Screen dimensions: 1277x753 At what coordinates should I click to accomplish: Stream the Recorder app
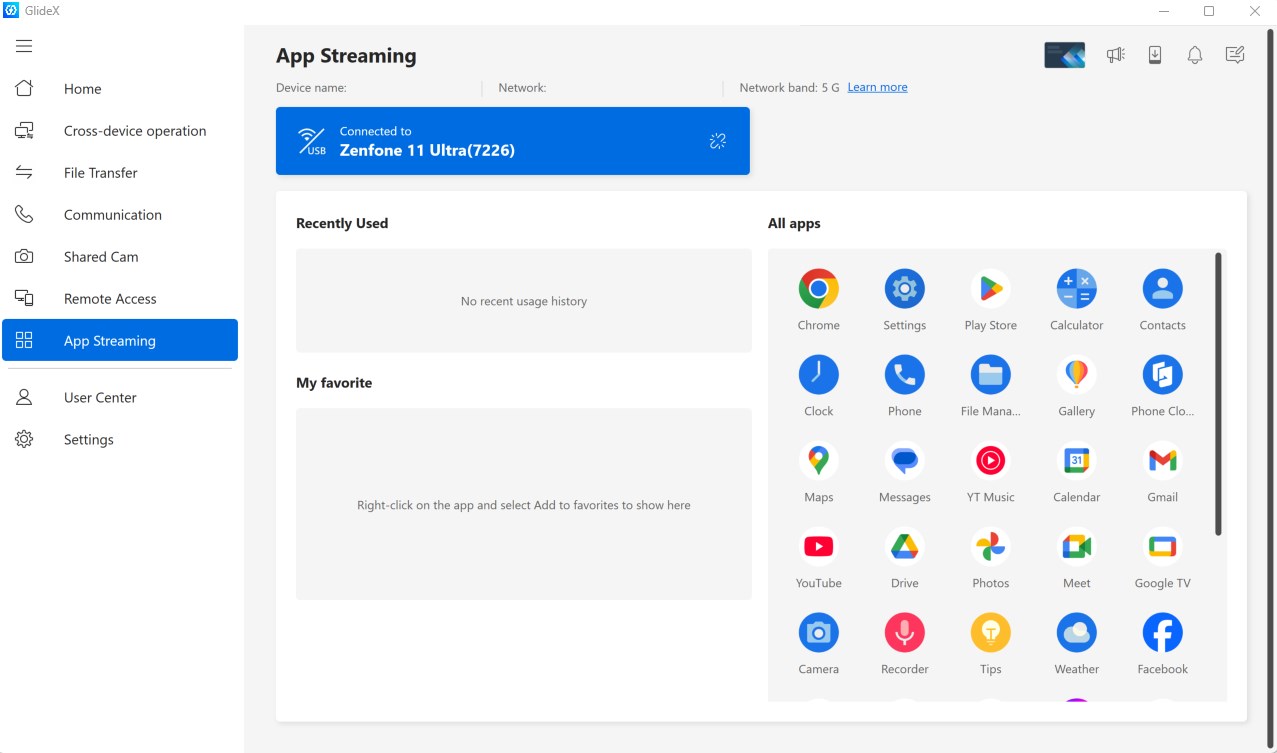pos(903,632)
